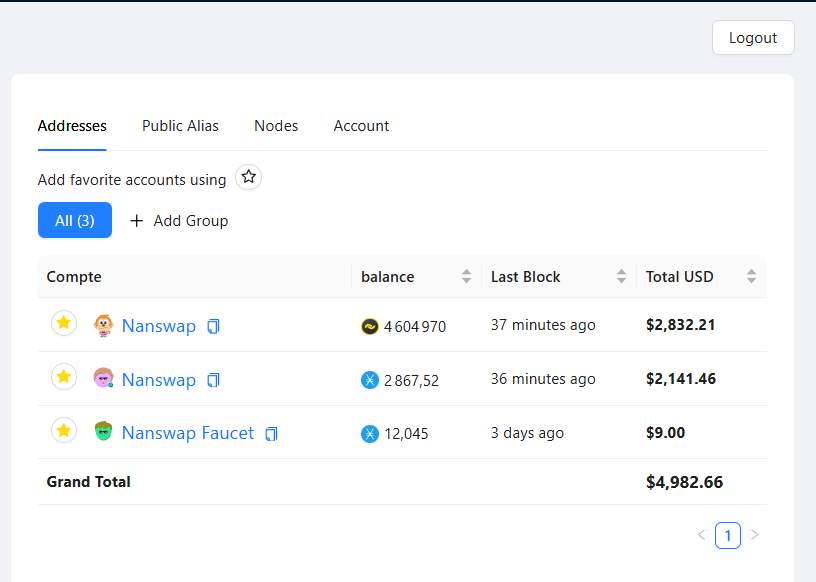The image size is (816, 582).
Task: Open the Nanswap Faucet account link
Action: [187, 432]
